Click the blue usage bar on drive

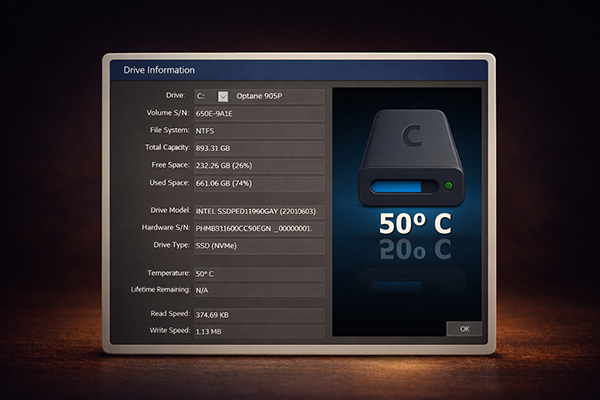(x=400, y=186)
